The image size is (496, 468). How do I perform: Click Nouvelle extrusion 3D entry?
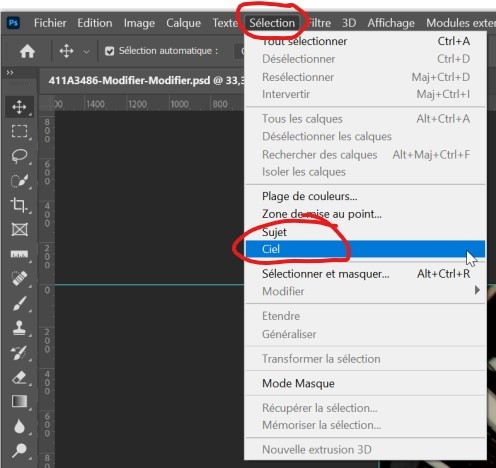(365, 450)
